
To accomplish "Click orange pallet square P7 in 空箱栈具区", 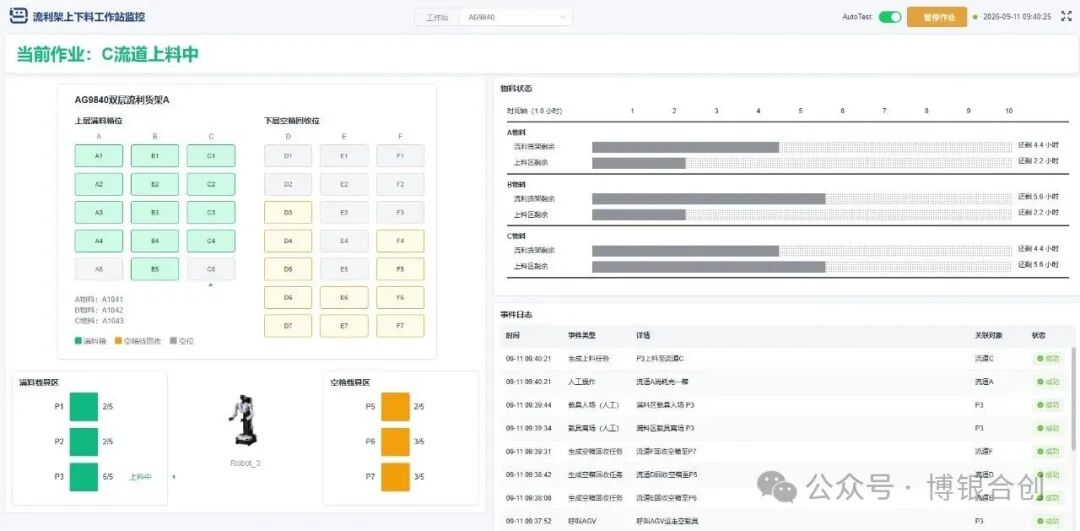I will (395, 477).
